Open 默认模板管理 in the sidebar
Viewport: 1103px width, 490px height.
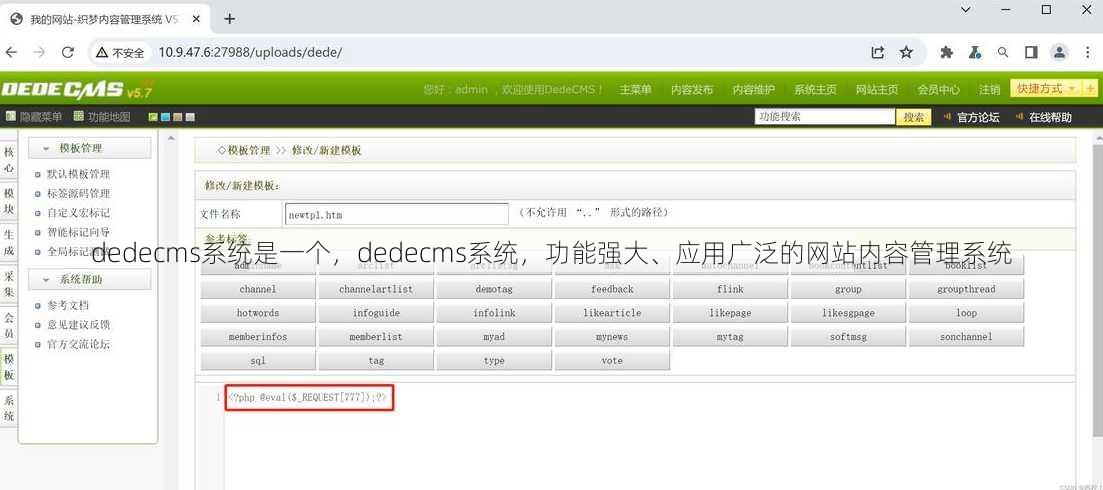pyautogui.click(x=78, y=174)
